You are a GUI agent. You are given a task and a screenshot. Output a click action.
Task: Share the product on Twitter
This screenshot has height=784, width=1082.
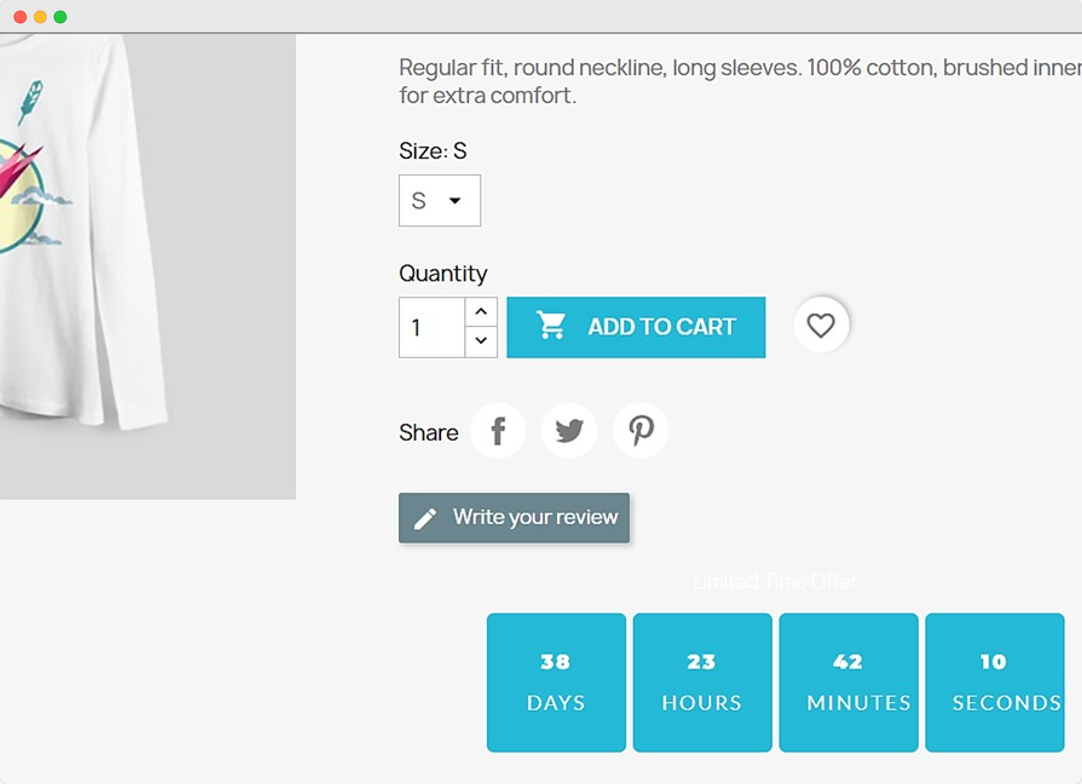[x=569, y=431]
